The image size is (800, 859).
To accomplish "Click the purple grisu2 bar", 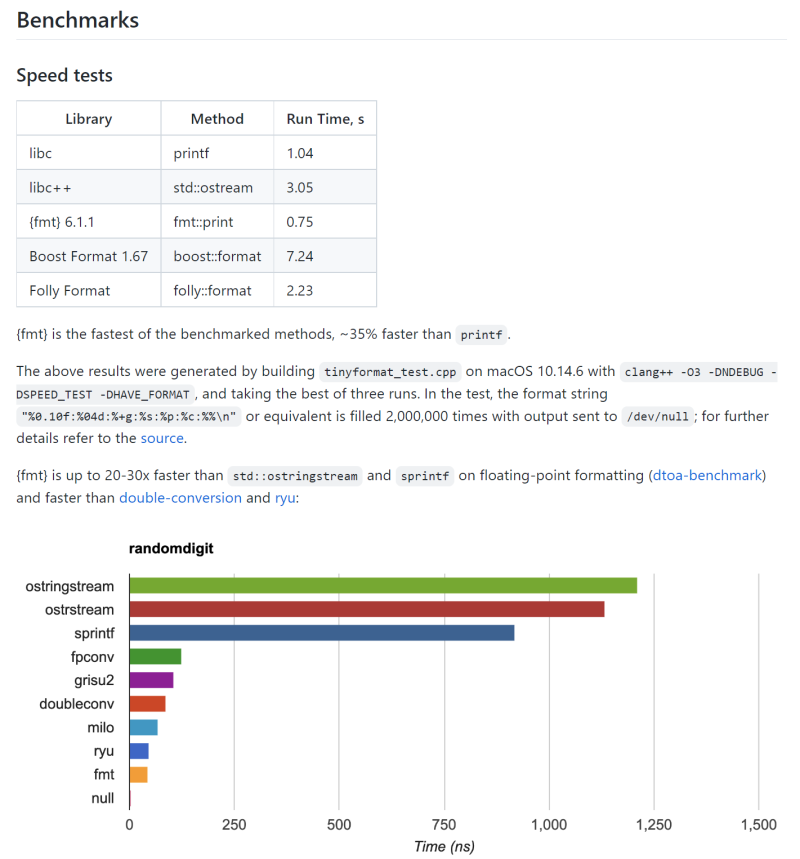I will [151, 680].
